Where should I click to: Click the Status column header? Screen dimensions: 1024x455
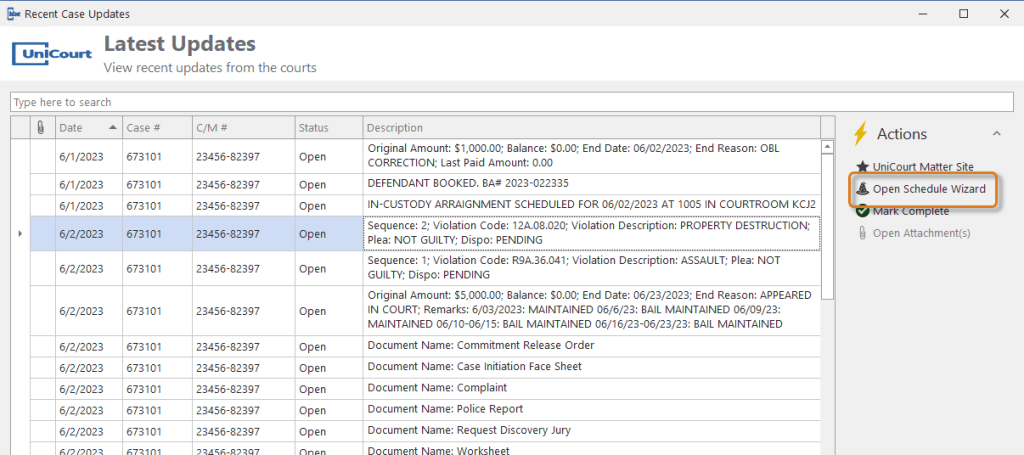pos(328,128)
